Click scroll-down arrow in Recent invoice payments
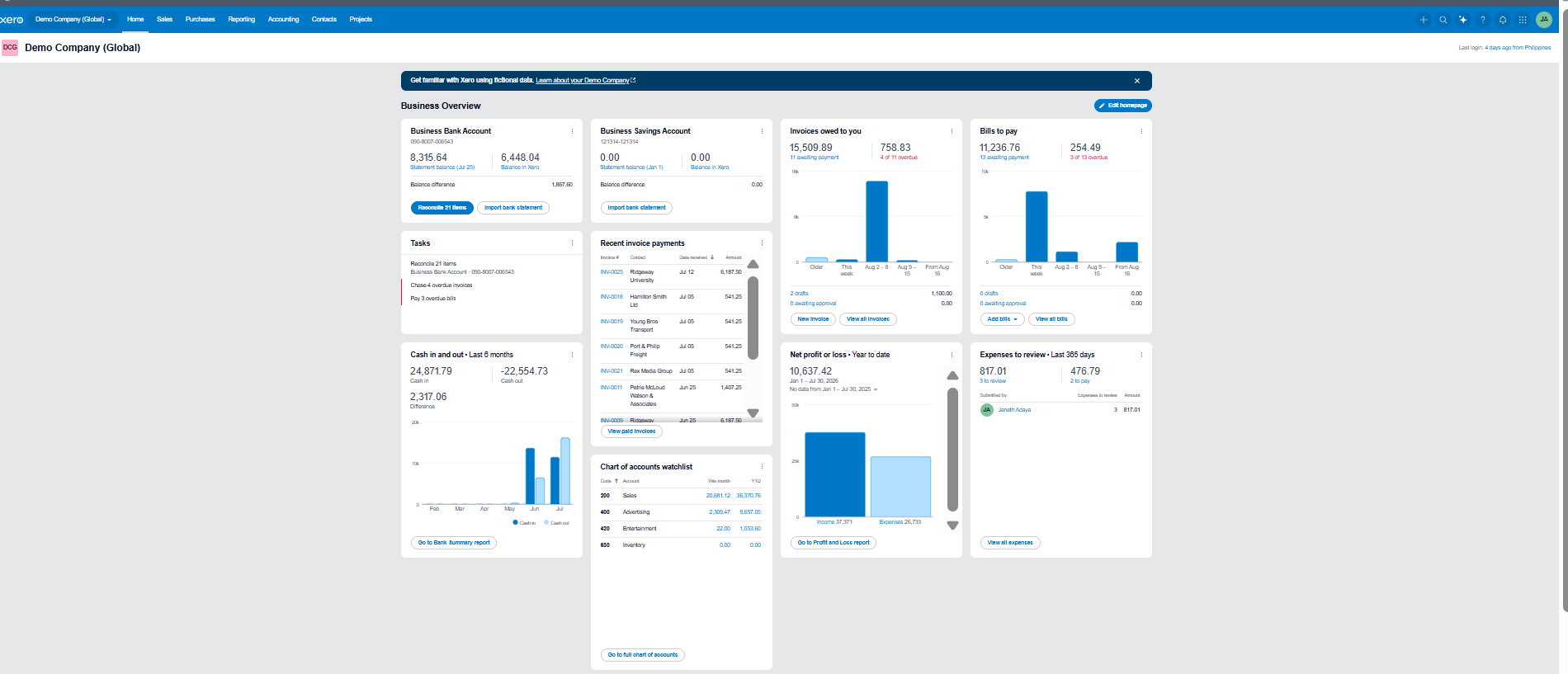The height and width of the screenshot is (674, 1568). click(x=753, y=412)
